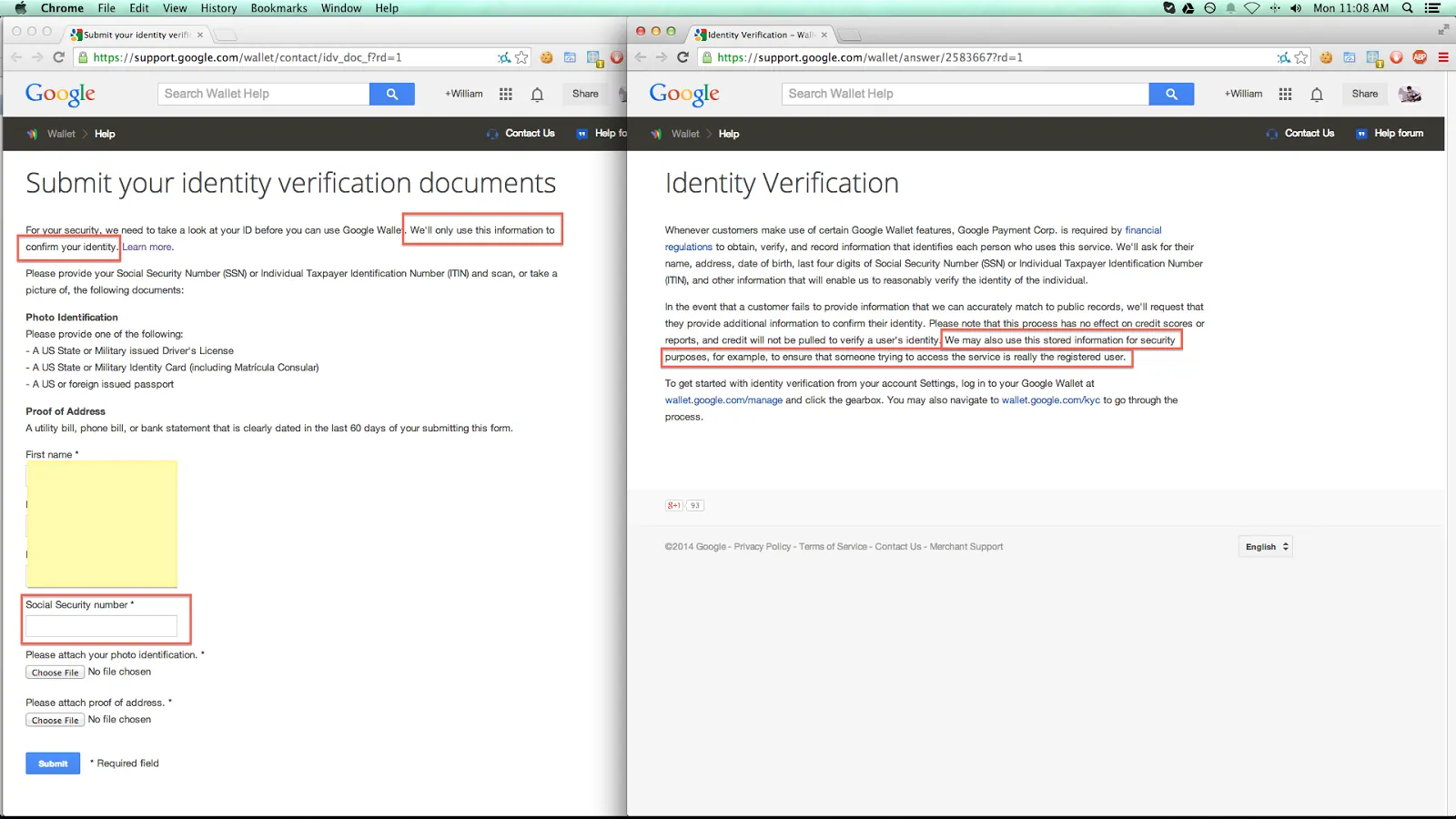Close the 'Identity Verification' tab

point(824,35)
